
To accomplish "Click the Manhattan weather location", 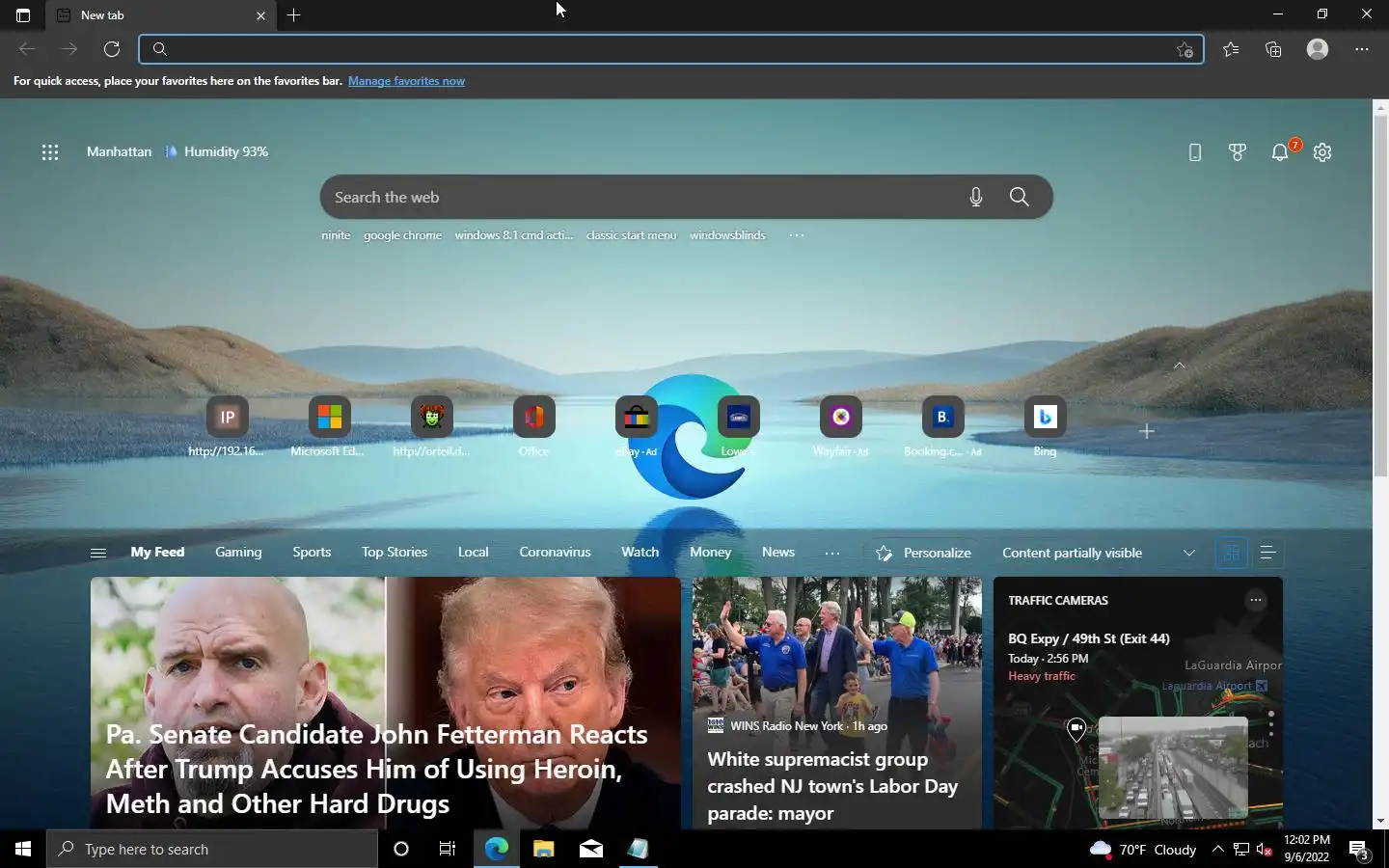I will [x=119, y=151].
